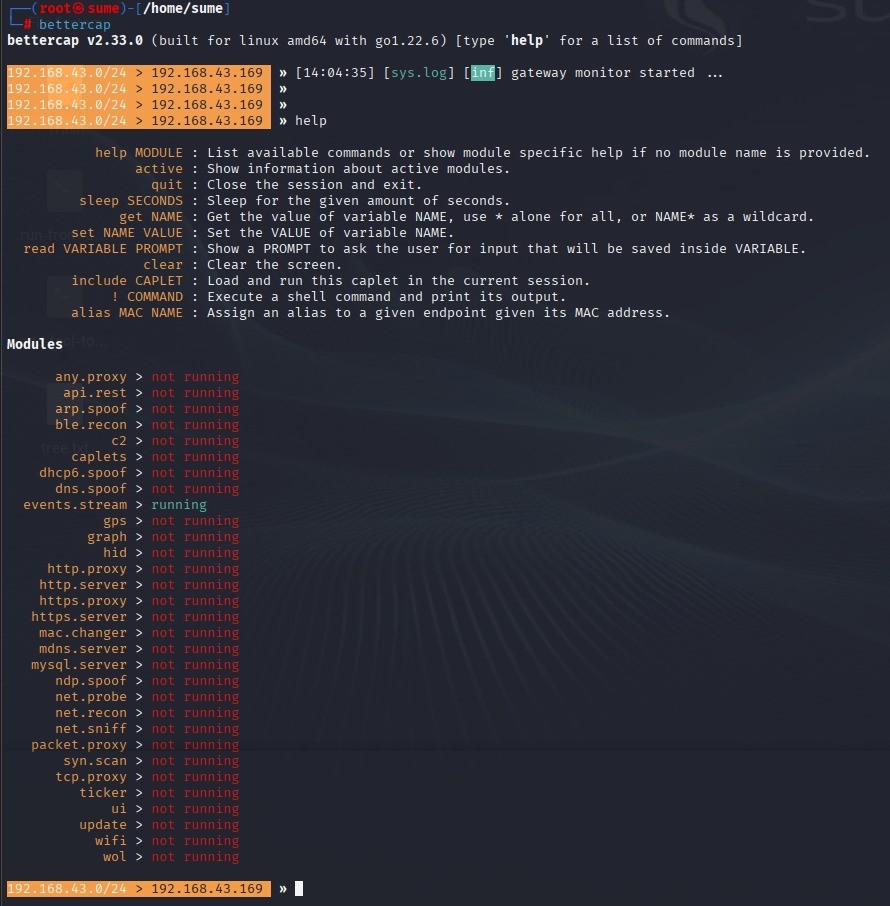Click the '[14:04:35]' timestamp
Image resolution: width=890 pixels, height=906 pixels.
coord(335,73)
